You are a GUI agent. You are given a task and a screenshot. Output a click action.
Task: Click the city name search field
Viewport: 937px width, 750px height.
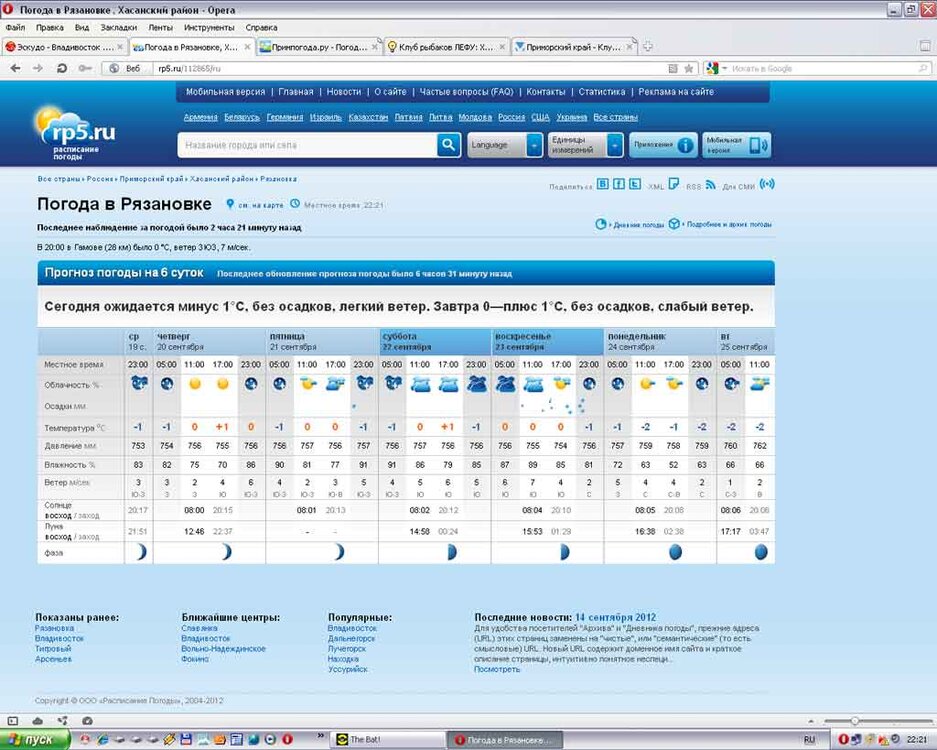pos(307,145)
